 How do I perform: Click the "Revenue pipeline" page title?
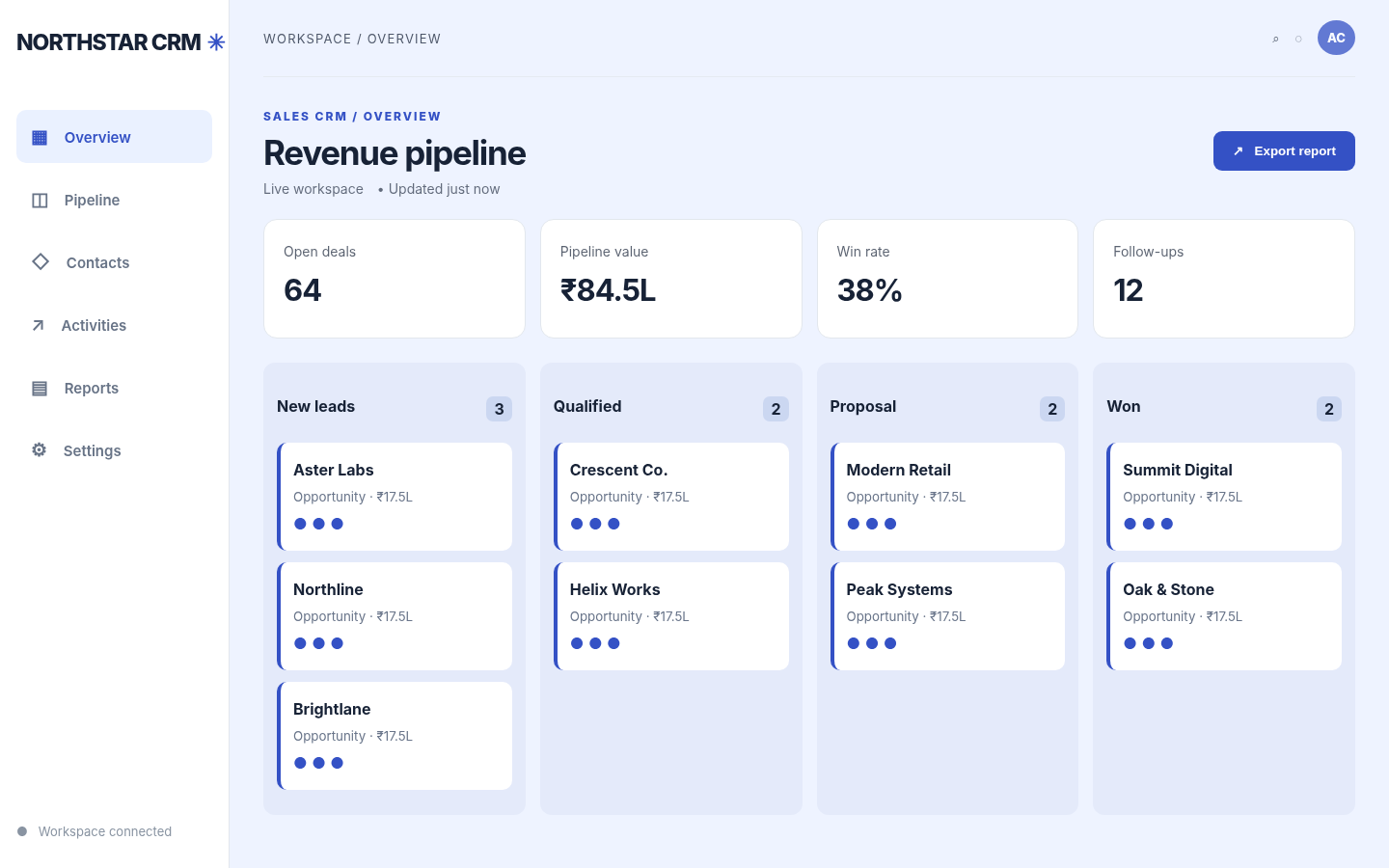coord(395,153)
